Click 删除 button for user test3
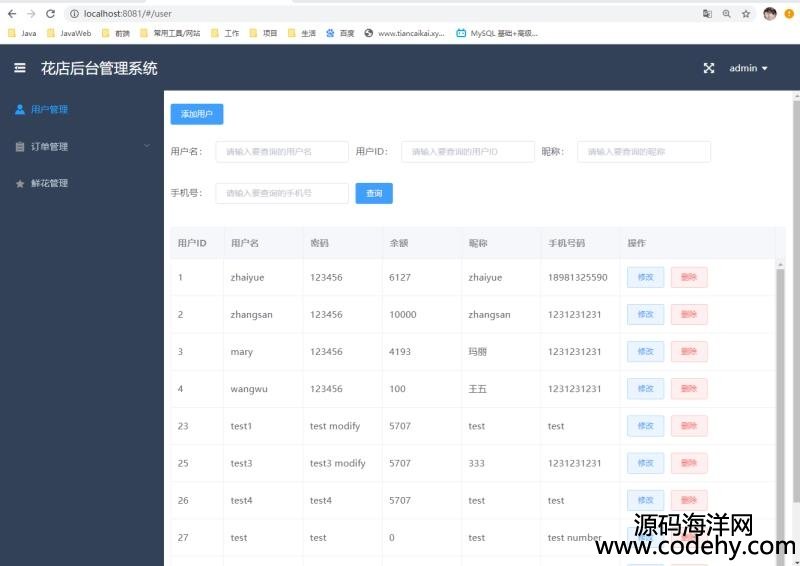The width and height of the screenshot is (800, 566). coord(689,463)
